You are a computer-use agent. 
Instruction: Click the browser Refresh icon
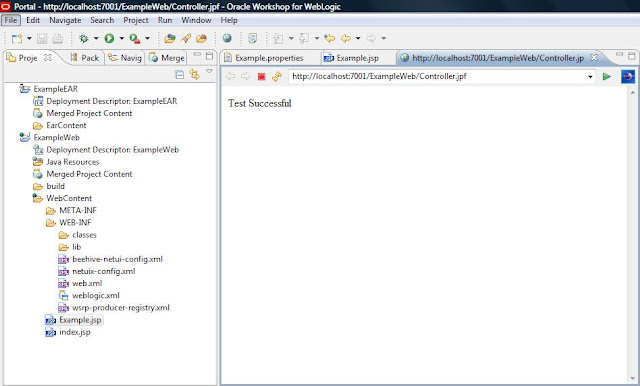point(277,76)
